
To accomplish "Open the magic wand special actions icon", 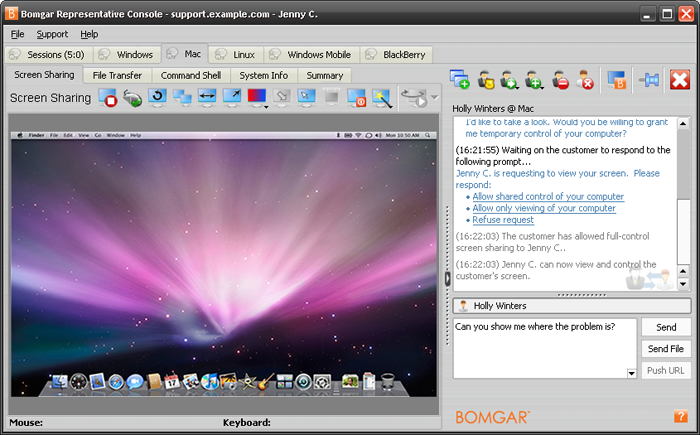I will [382, 98].
